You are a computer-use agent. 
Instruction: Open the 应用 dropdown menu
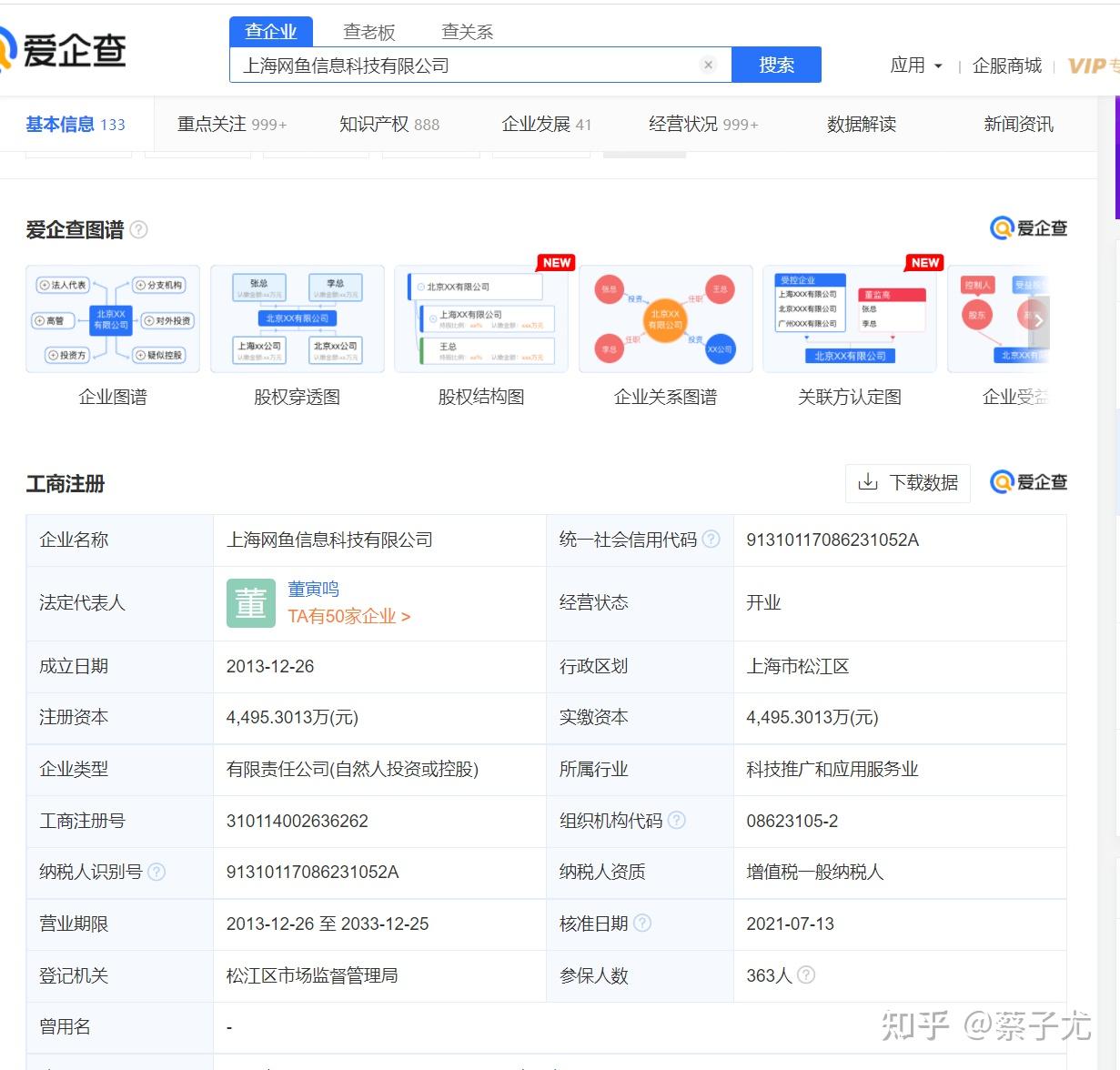[916, 66]
